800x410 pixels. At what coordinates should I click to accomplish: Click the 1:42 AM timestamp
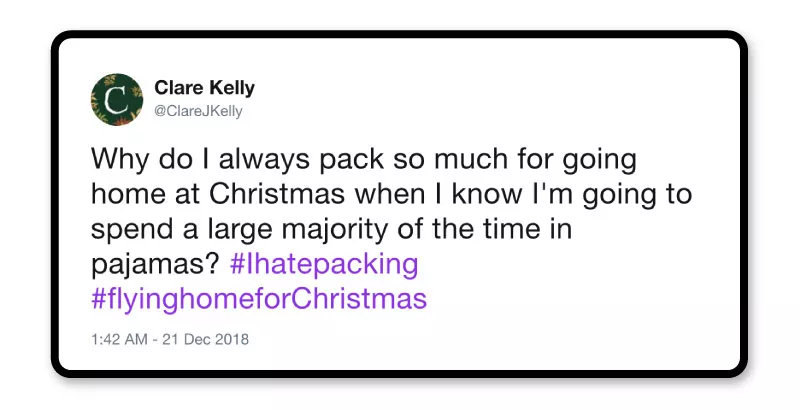tap(119, 339)
